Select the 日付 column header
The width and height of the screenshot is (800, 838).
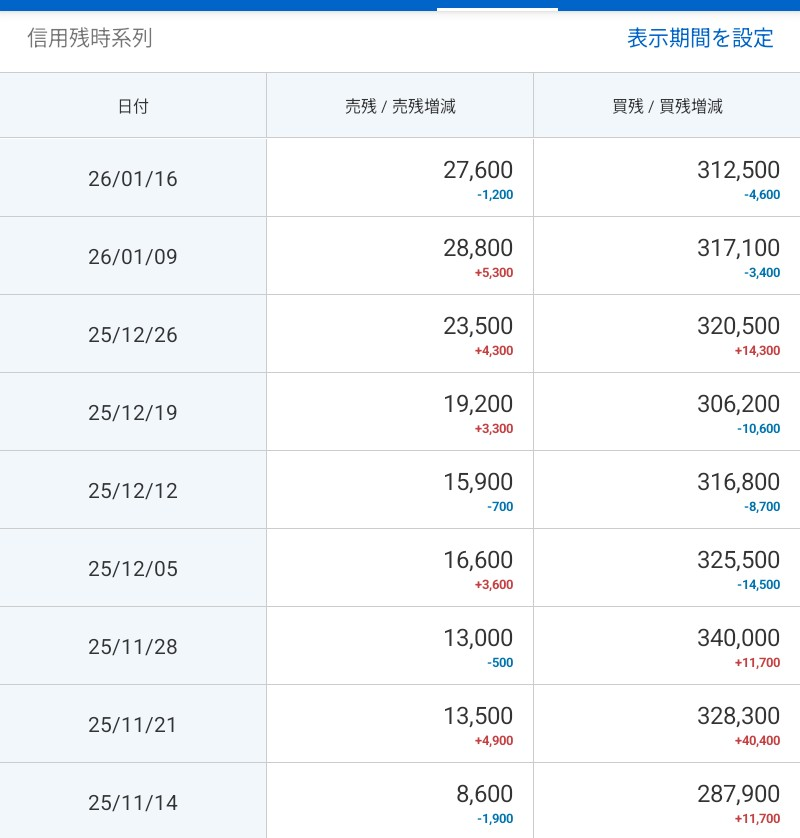133,106
